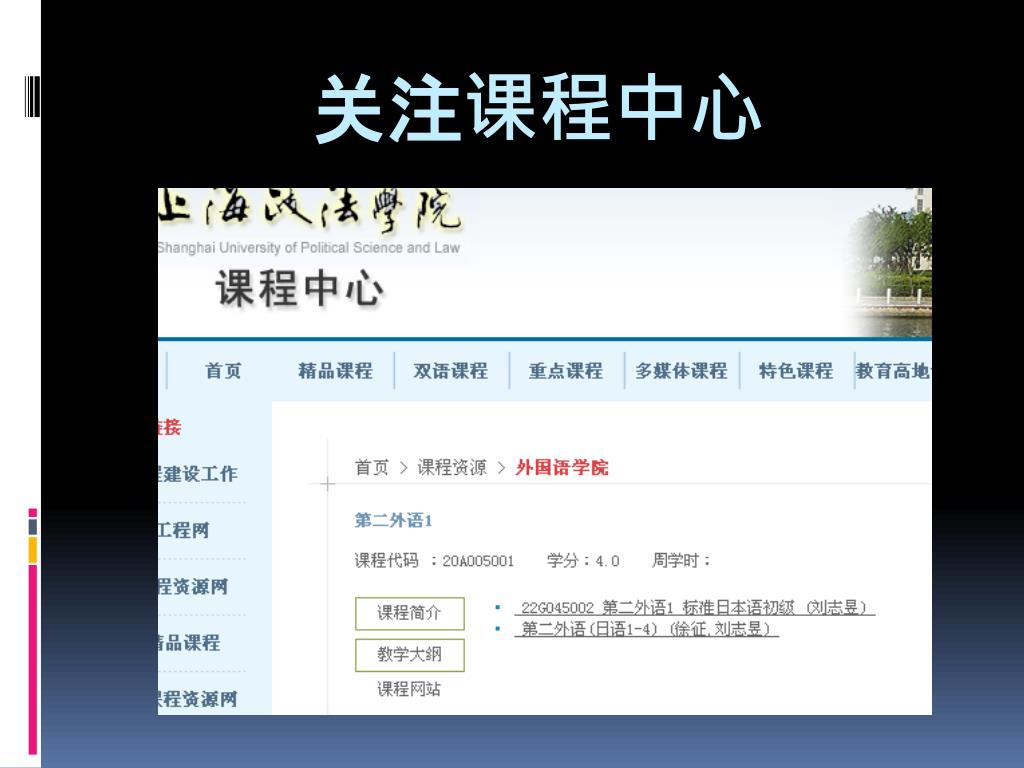Open the 品课程 sidebar link

click(x=189, y=643)
